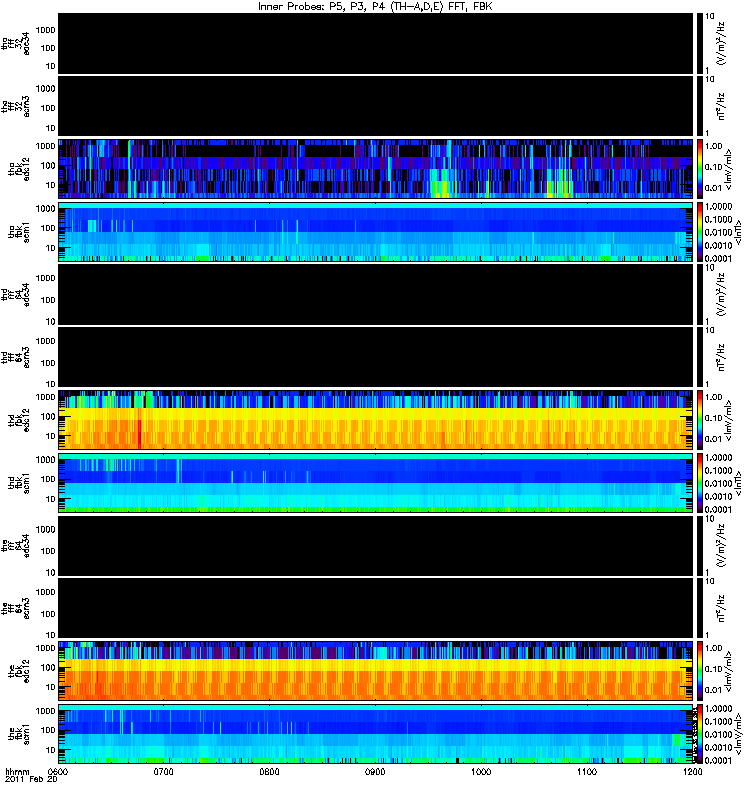
Task: Click the 0700 time axis label
Action: pos(163,771)
